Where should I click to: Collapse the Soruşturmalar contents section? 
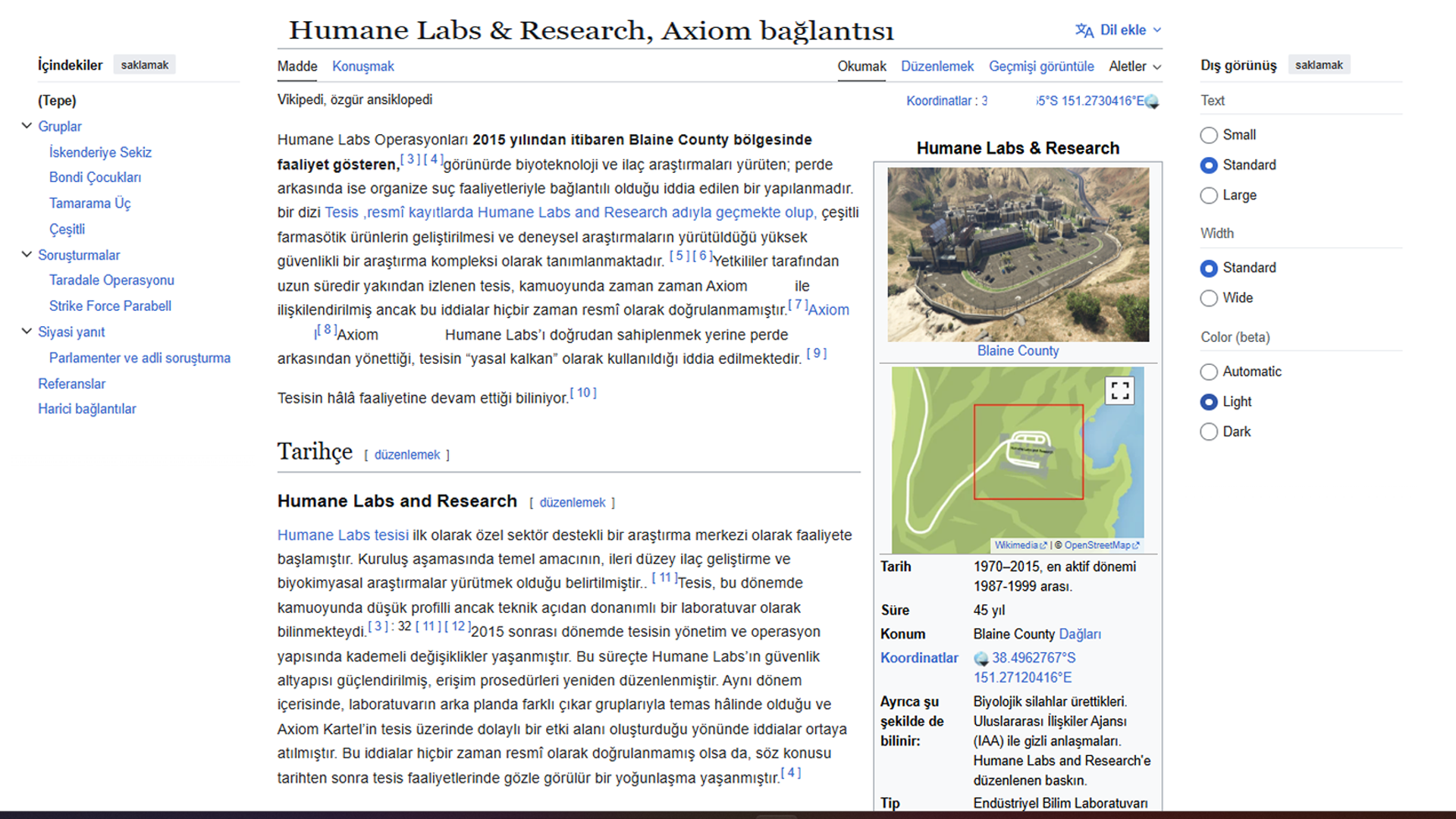click(x=27, y=255)
